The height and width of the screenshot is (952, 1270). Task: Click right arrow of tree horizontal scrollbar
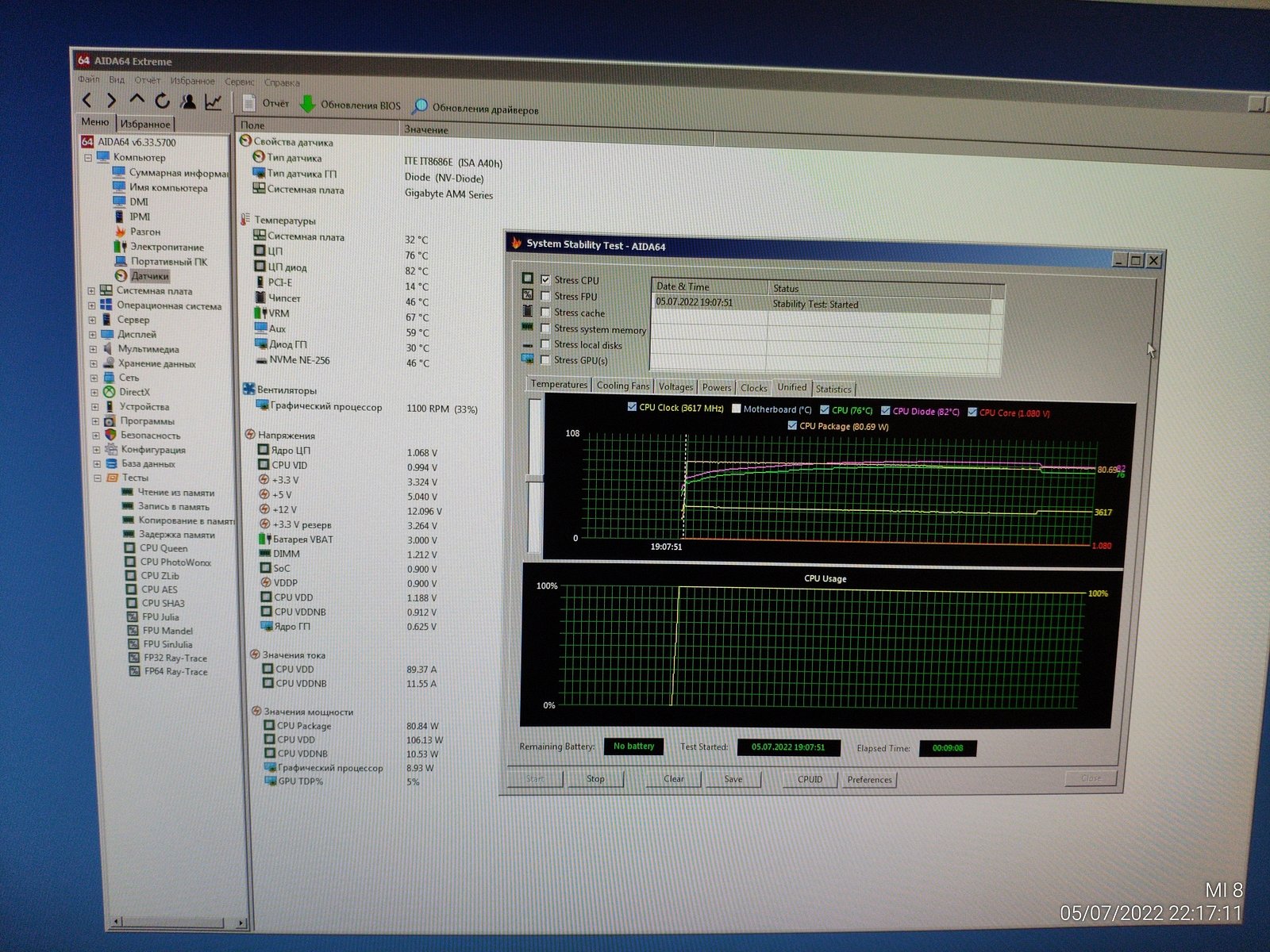click(241, 923)
